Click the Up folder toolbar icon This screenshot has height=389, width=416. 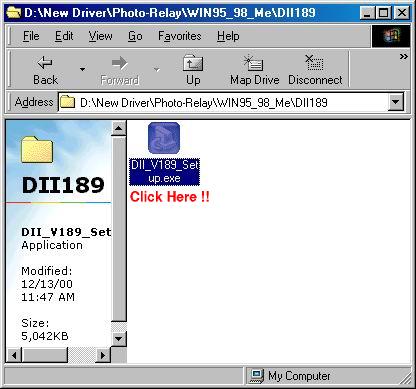[193, 63]
